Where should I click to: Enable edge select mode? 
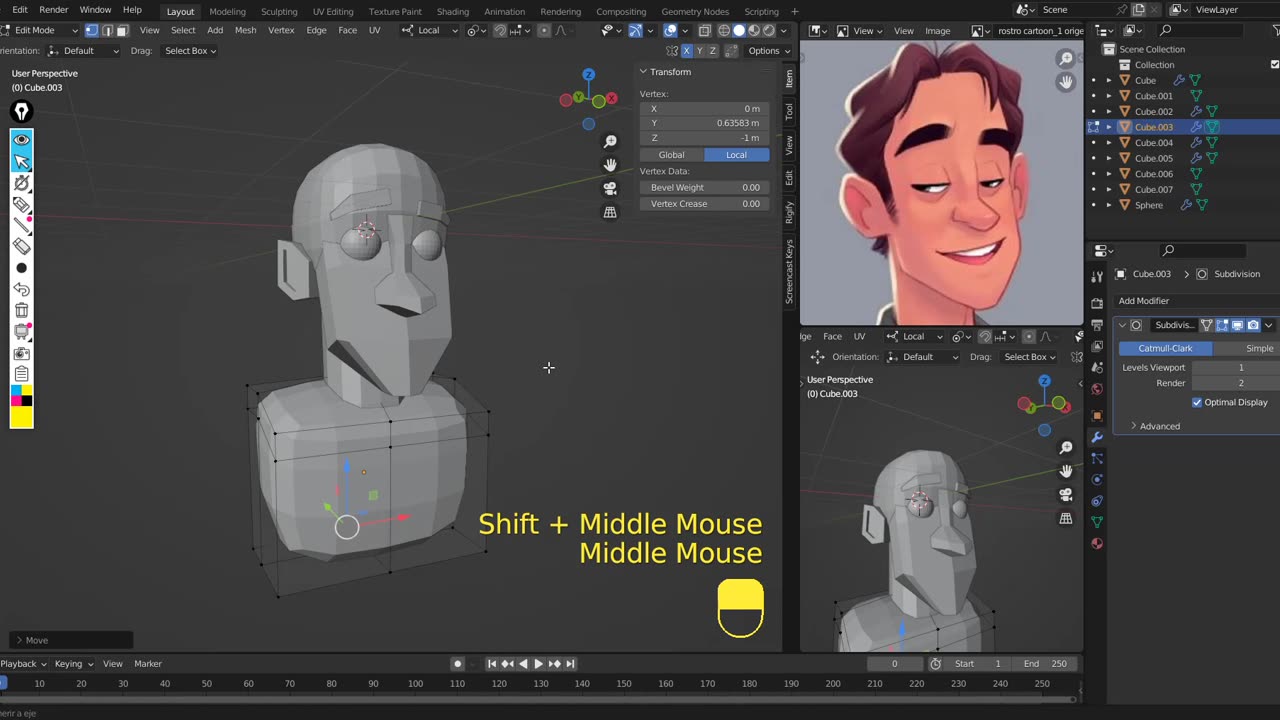tap(107, 30)
